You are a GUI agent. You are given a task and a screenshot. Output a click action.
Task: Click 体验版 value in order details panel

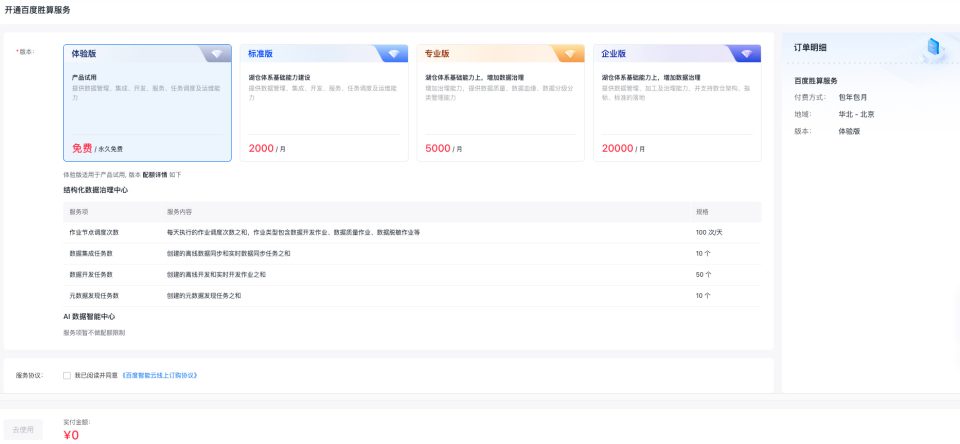pos(849,131)
